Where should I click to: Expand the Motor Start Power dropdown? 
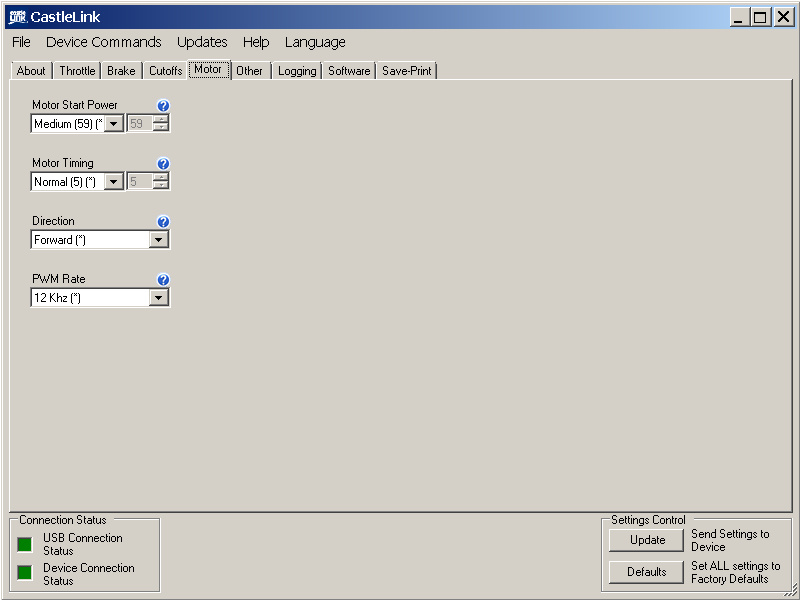coord(114,124)
